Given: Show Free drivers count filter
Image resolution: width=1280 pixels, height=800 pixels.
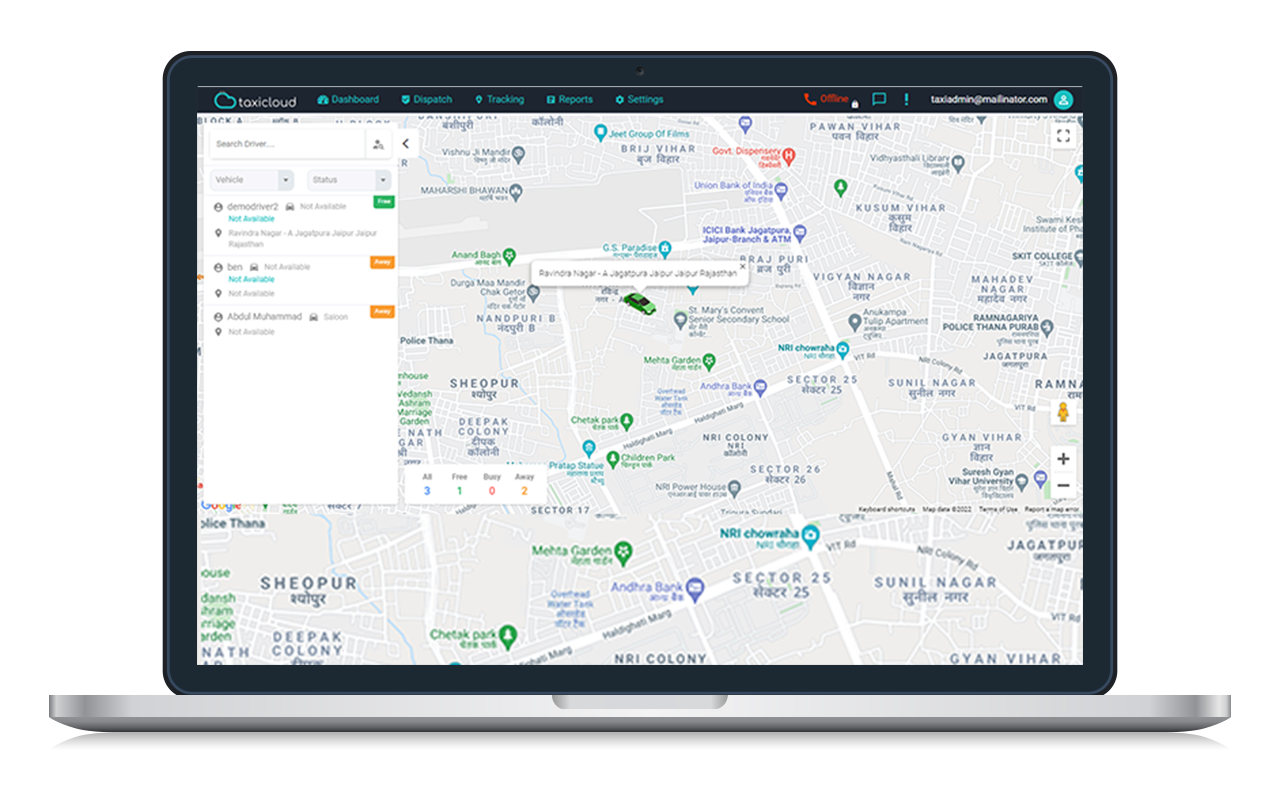Looking at the screenshot, I should [x=459, y=484].
